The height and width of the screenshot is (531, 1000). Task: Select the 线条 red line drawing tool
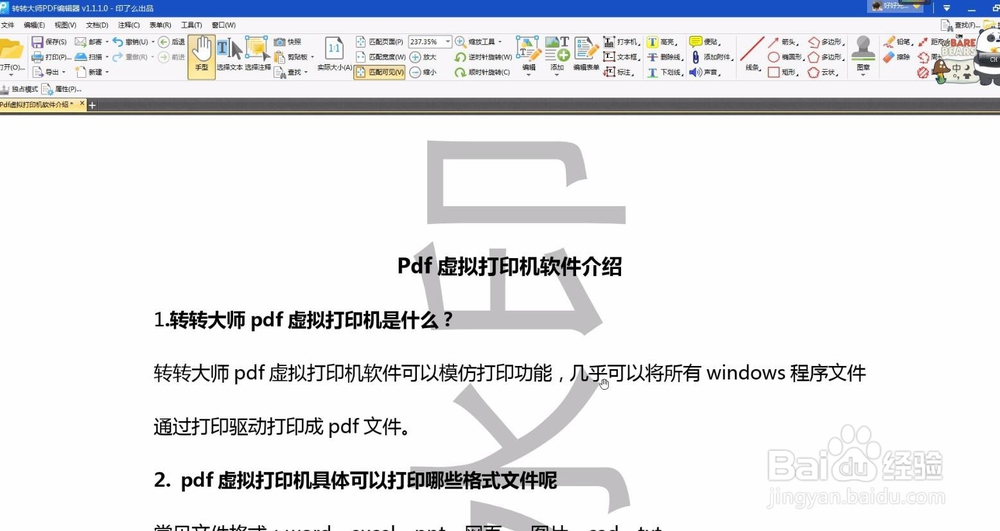pyautogui.click(x=752, y=54)
